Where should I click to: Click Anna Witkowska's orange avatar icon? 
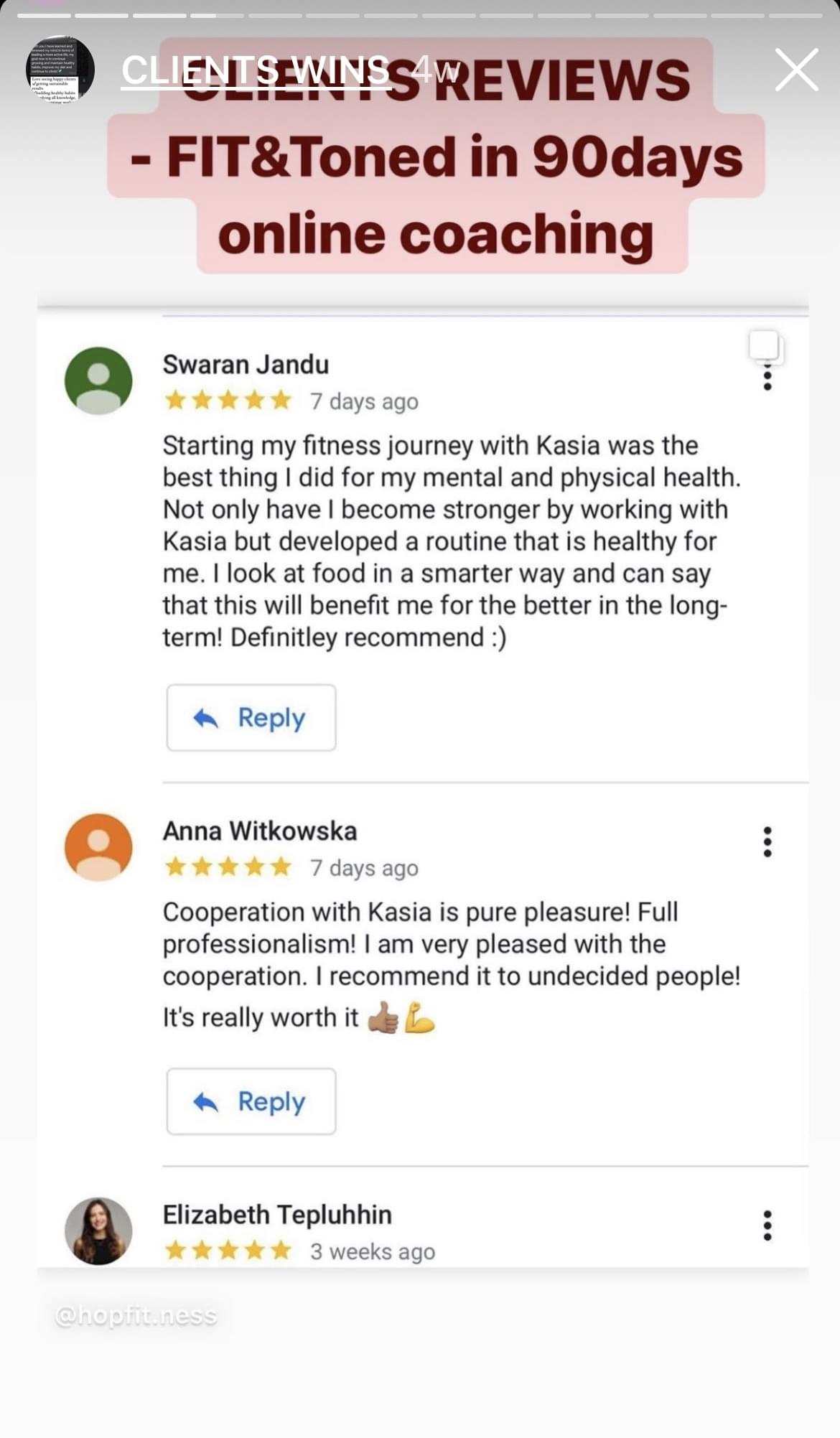98,847
